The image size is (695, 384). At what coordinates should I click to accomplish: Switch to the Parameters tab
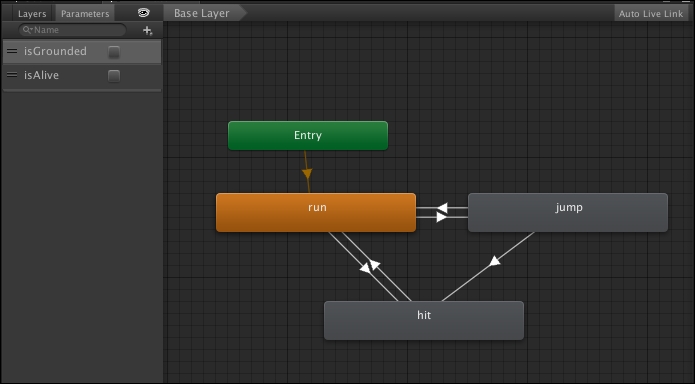click(x=85, y=14)
